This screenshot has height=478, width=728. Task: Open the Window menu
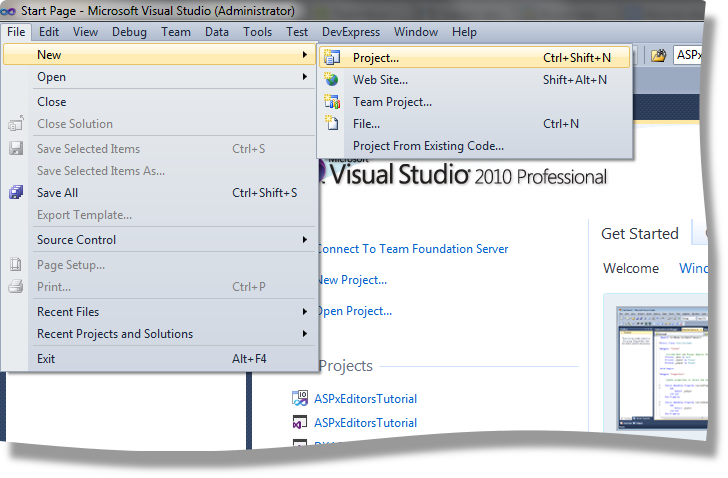416,32
